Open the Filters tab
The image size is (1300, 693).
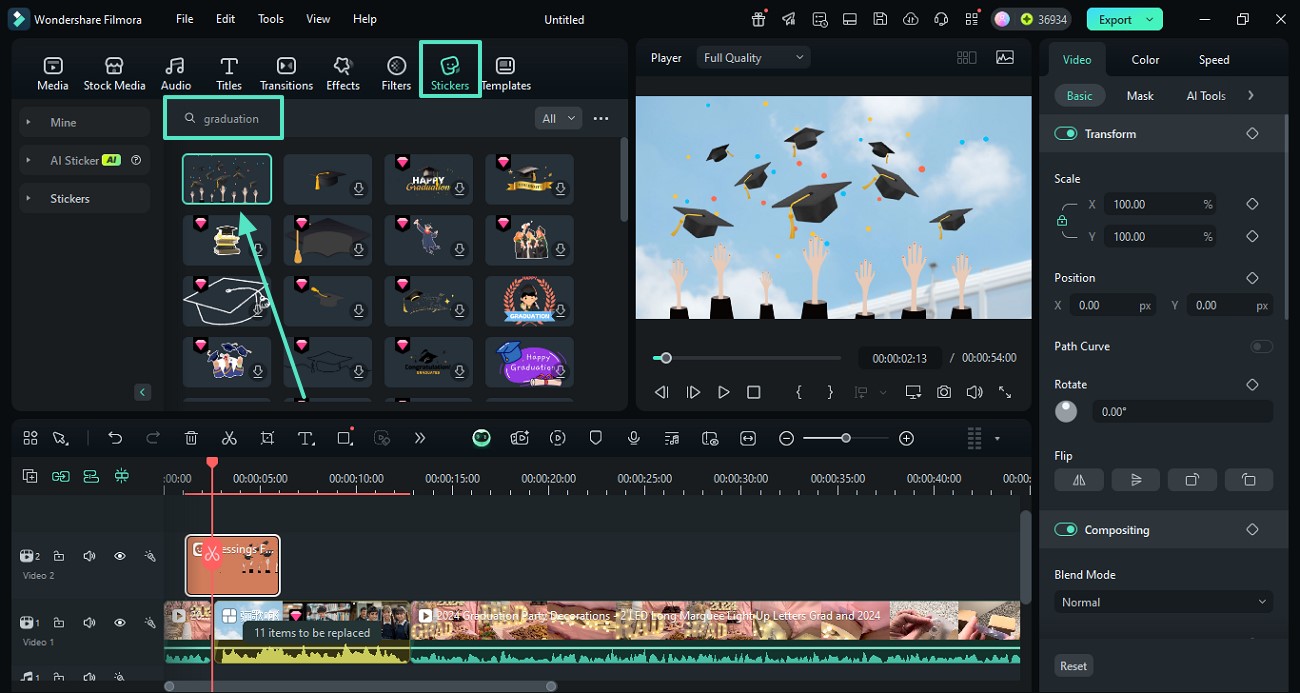(x=396, y=74)
